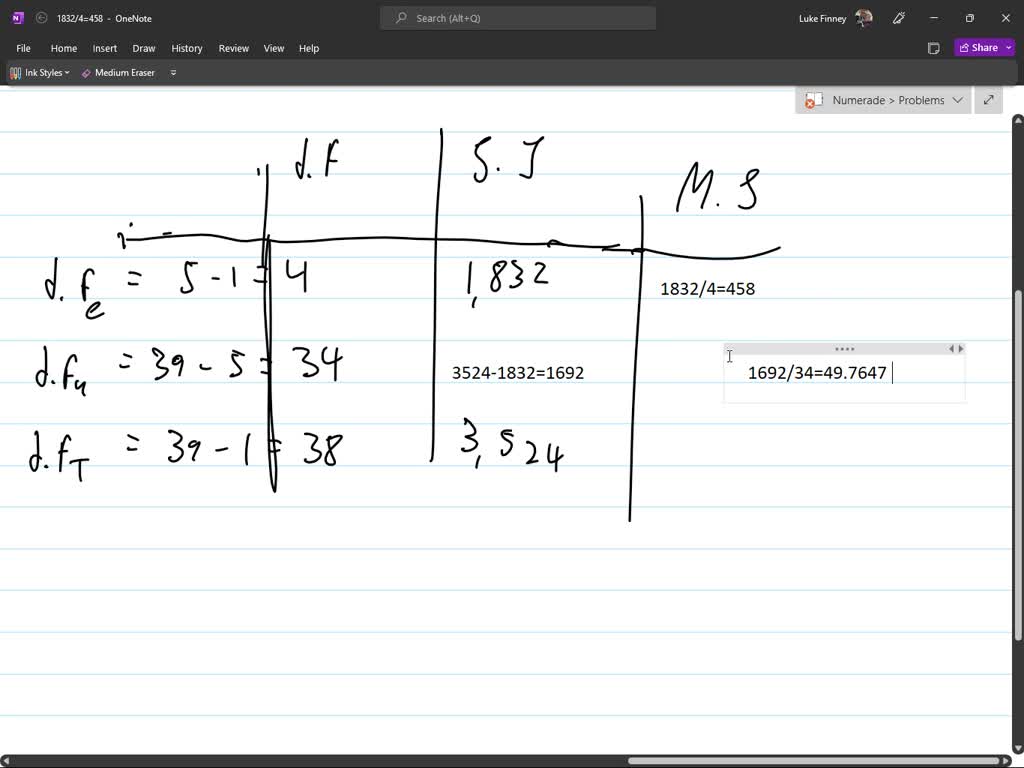This screenshot has width=1024, height=768.
Task: Expand the ribbon overflow chevron
Action: point(173,72)
